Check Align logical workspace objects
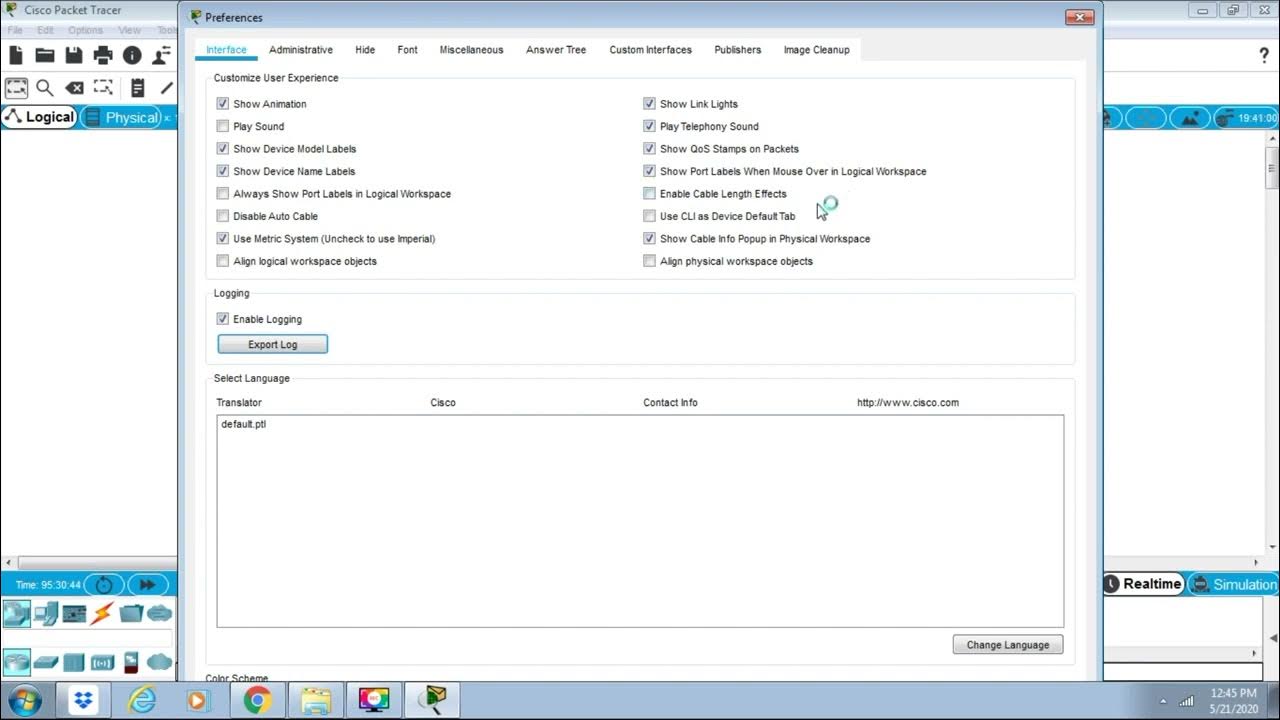 click(x=223, y=261)
